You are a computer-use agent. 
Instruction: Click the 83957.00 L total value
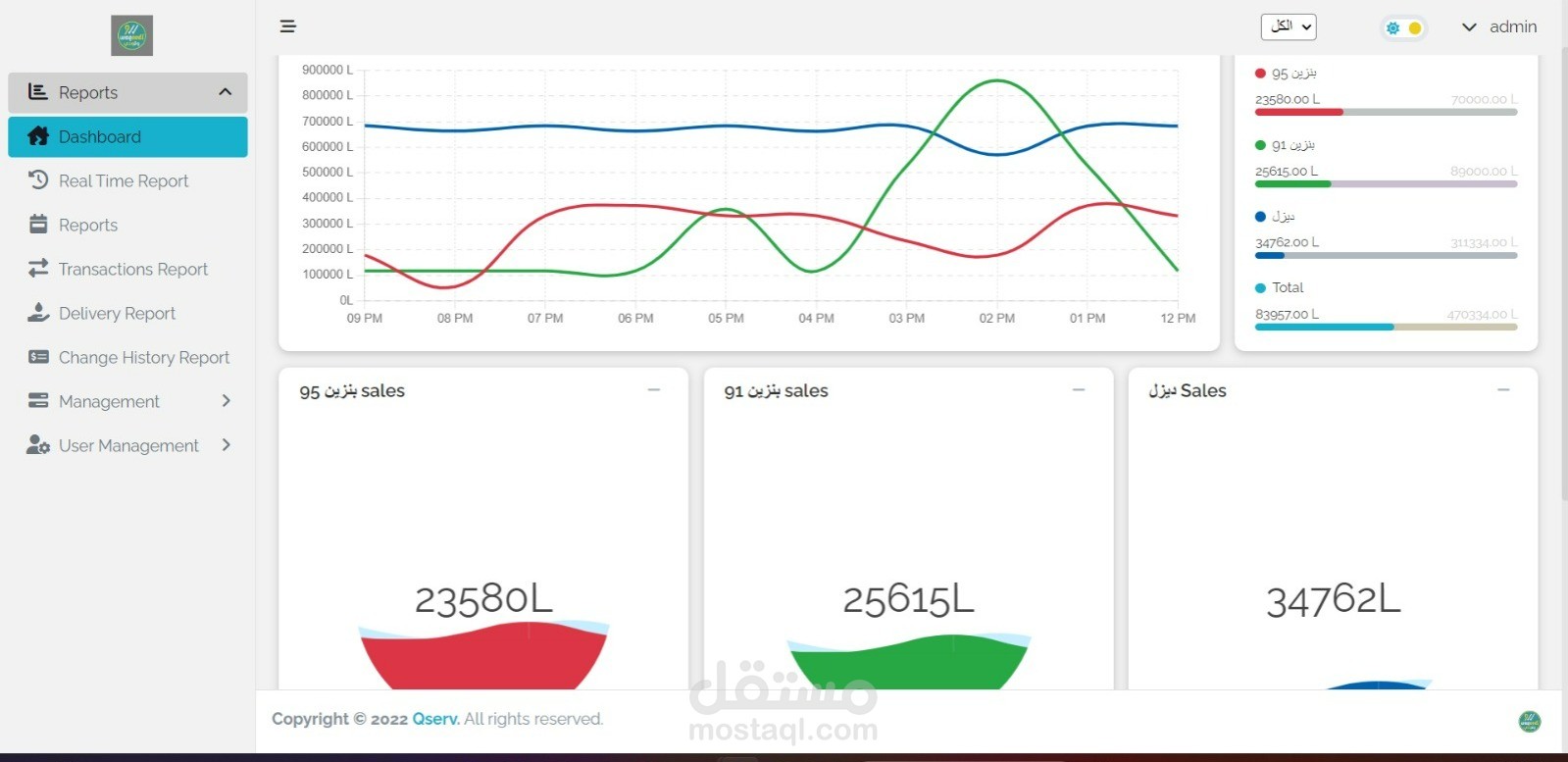tap(1287, 314)
